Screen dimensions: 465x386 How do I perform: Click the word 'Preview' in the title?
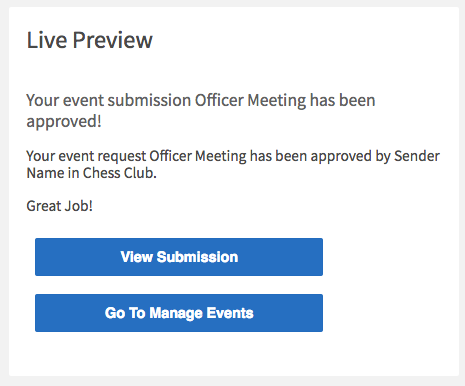113,40
